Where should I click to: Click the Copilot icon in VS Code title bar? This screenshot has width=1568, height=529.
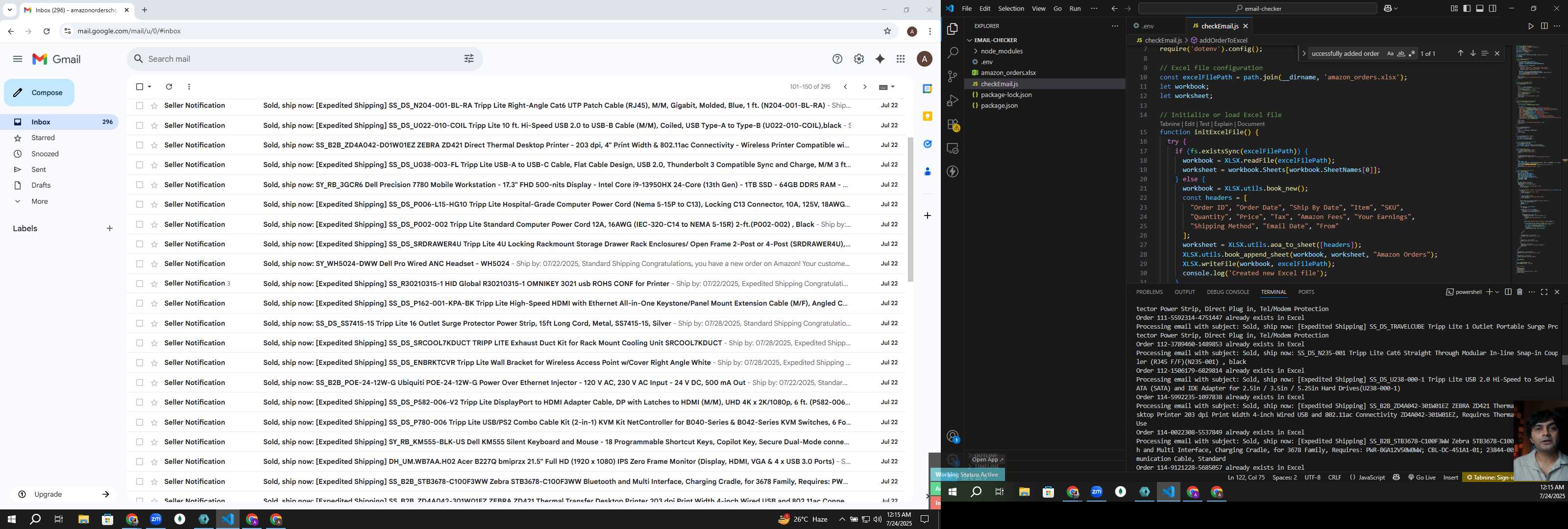pos(1389,8)
